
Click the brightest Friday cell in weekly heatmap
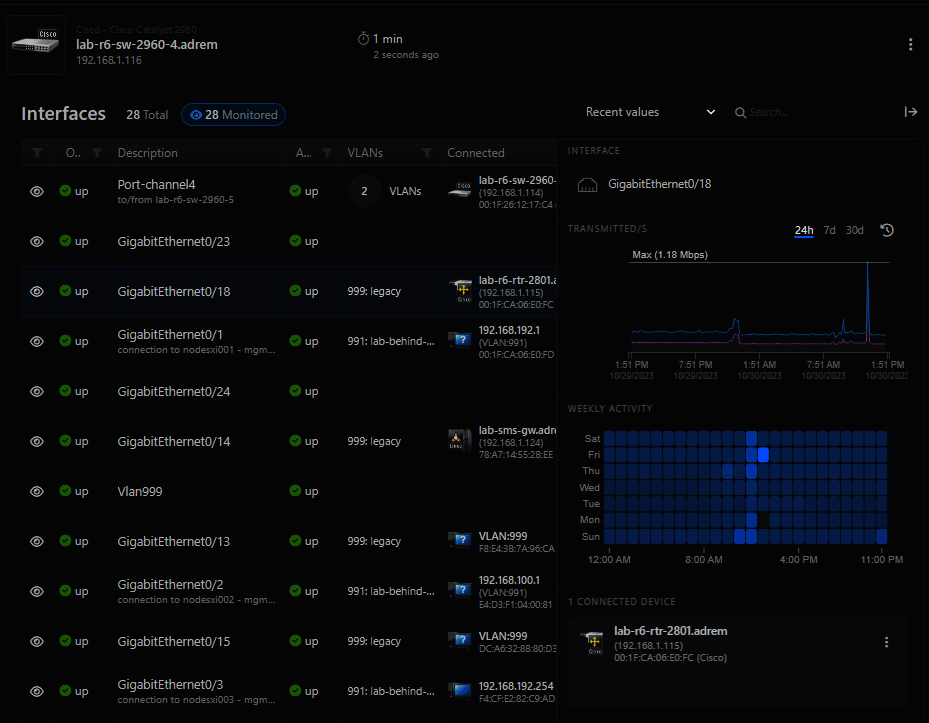pyautogui.click(x=763, y=454)
